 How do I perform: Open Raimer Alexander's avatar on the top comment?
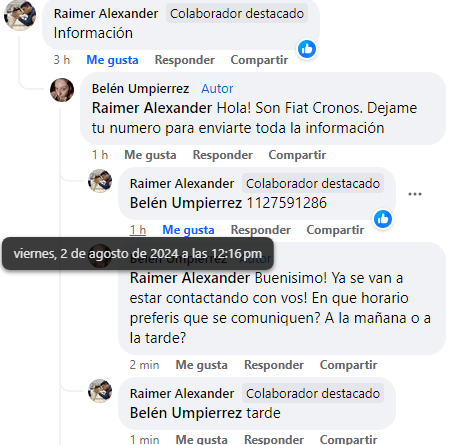[20, 15]
